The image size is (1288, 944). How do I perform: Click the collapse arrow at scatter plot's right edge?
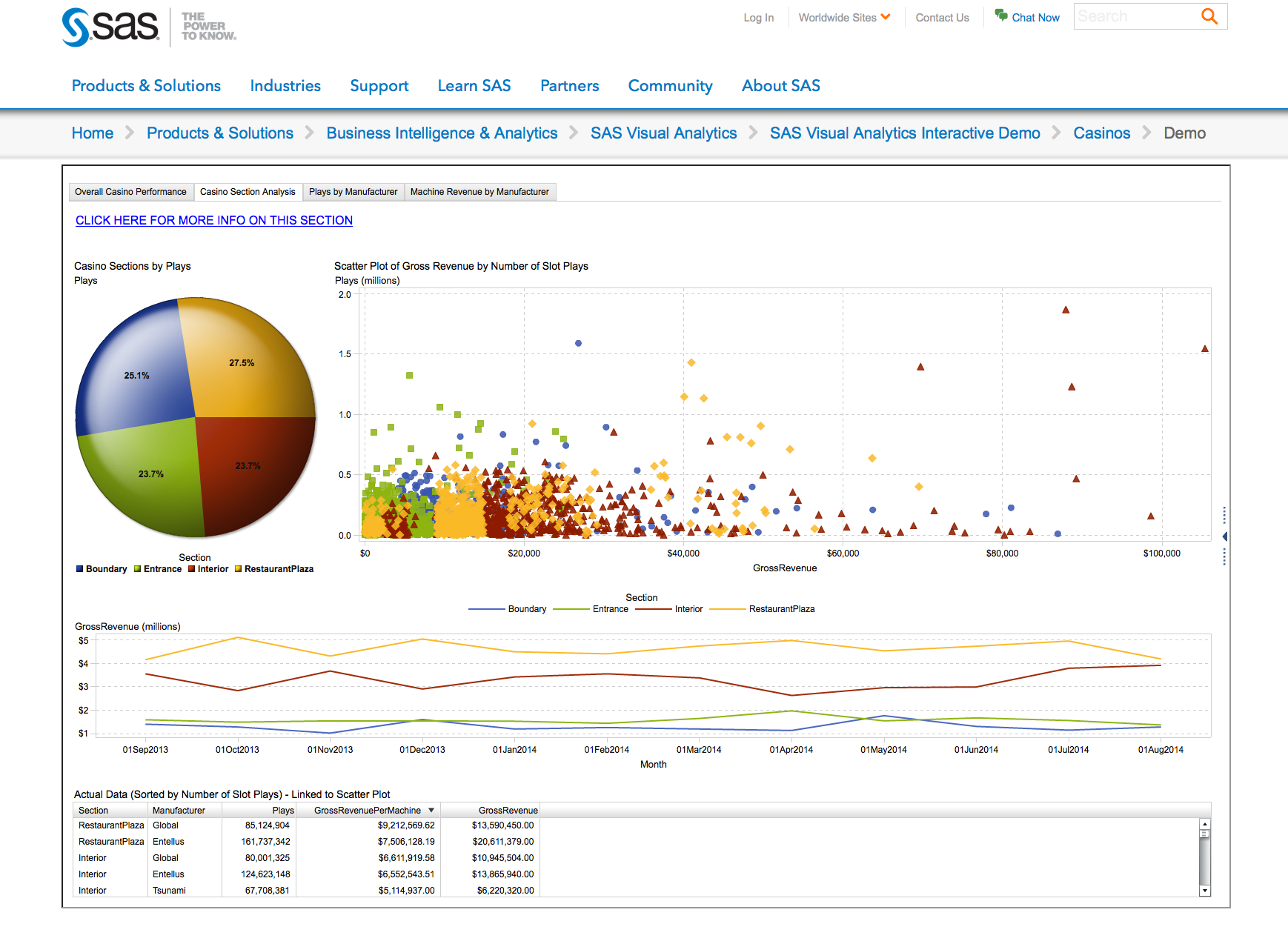(1224, 536)
